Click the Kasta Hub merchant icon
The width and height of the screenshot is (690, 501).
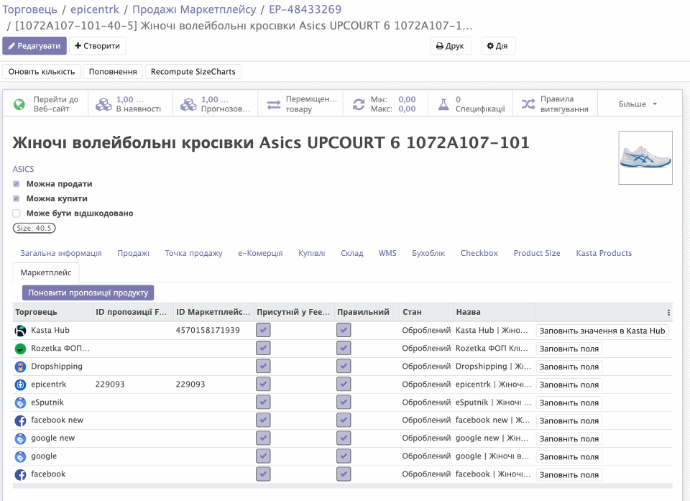[x=20, y=331]
